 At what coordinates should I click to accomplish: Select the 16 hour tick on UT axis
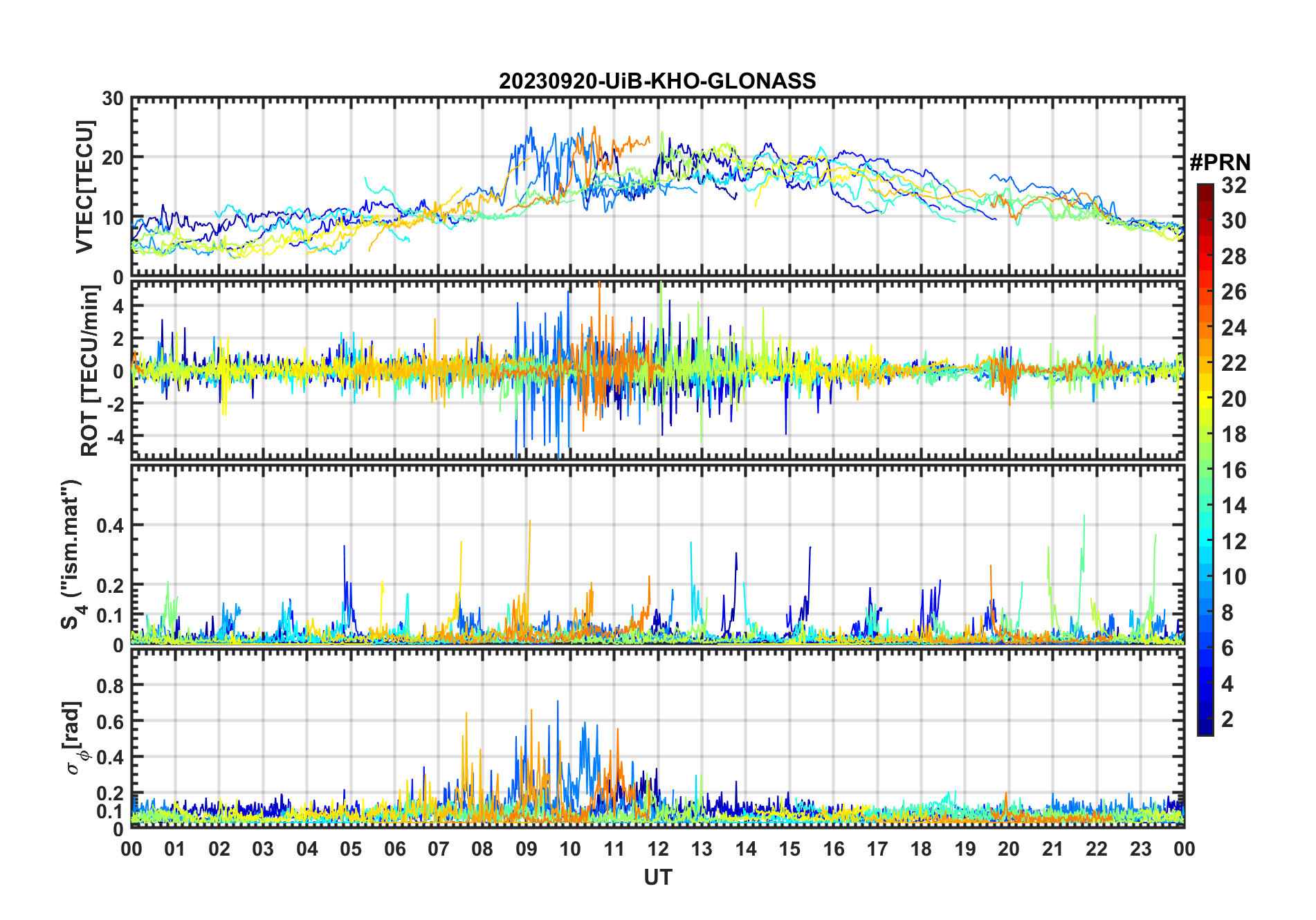(833, 849)
